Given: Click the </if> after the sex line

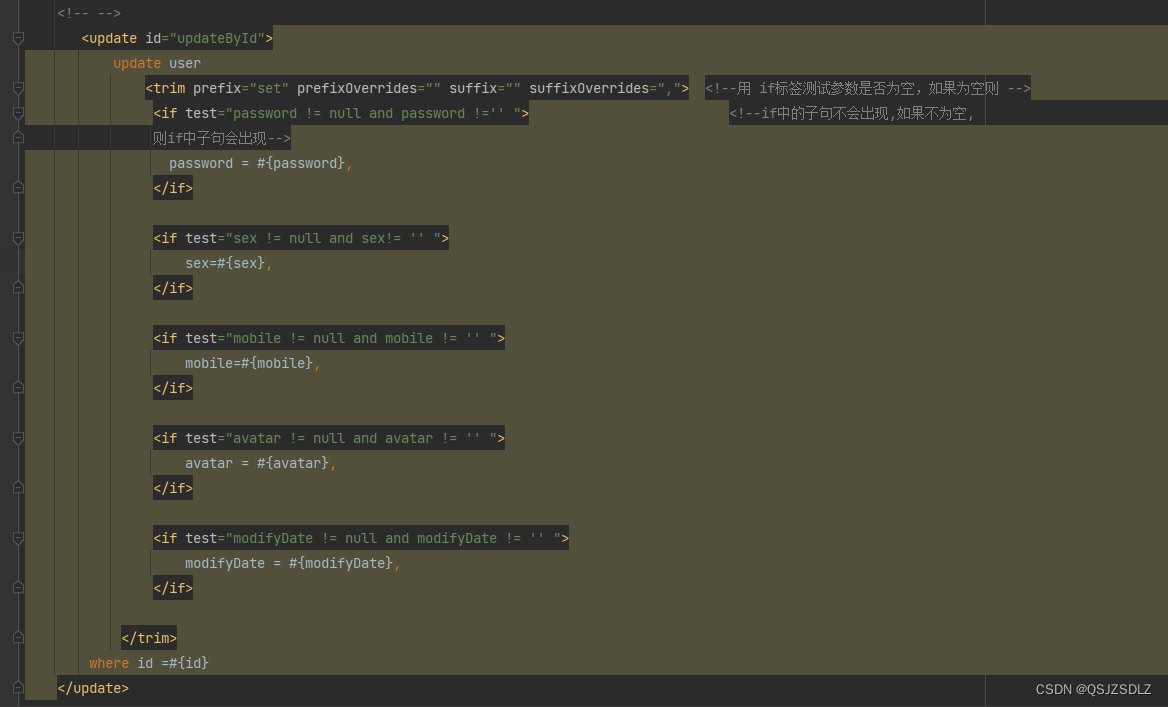Looking at the screenshot, I should pos(173,288).
